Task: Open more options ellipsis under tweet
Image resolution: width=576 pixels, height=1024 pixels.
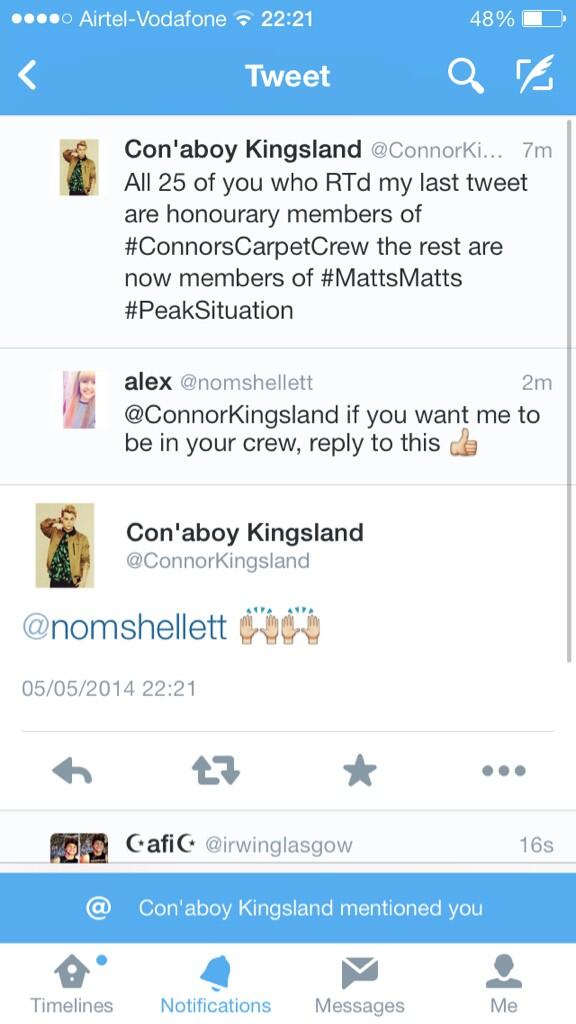Action: pyautogui.click(x=504, y=771)
